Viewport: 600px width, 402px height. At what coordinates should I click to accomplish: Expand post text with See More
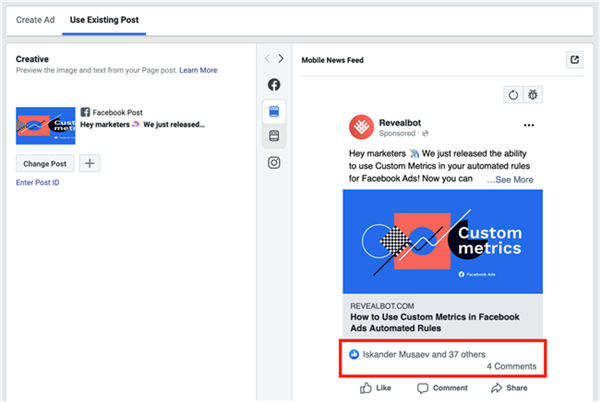tap(510, 180)
